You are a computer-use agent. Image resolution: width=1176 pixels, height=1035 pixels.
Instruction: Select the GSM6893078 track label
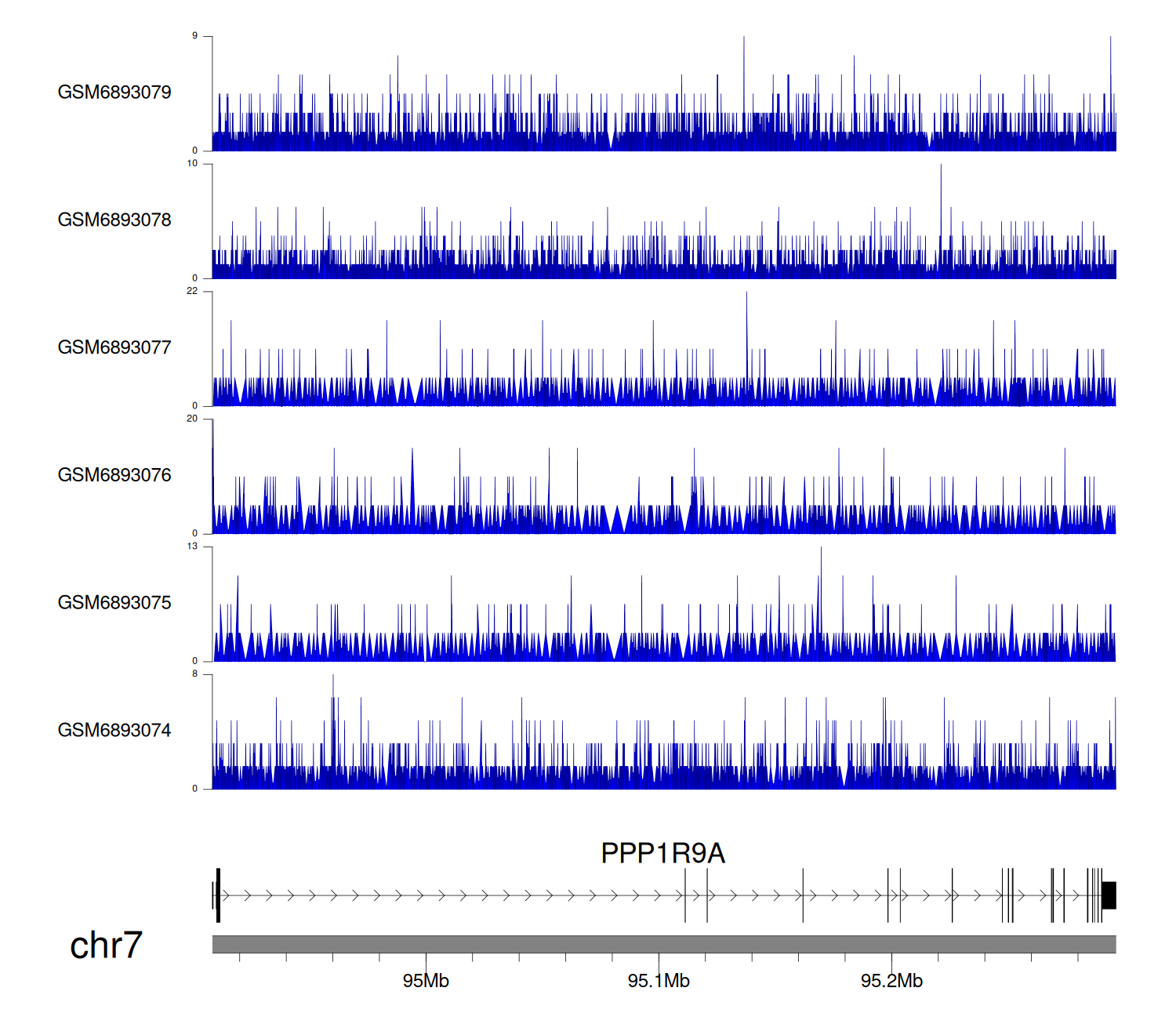tap(114, 220)
